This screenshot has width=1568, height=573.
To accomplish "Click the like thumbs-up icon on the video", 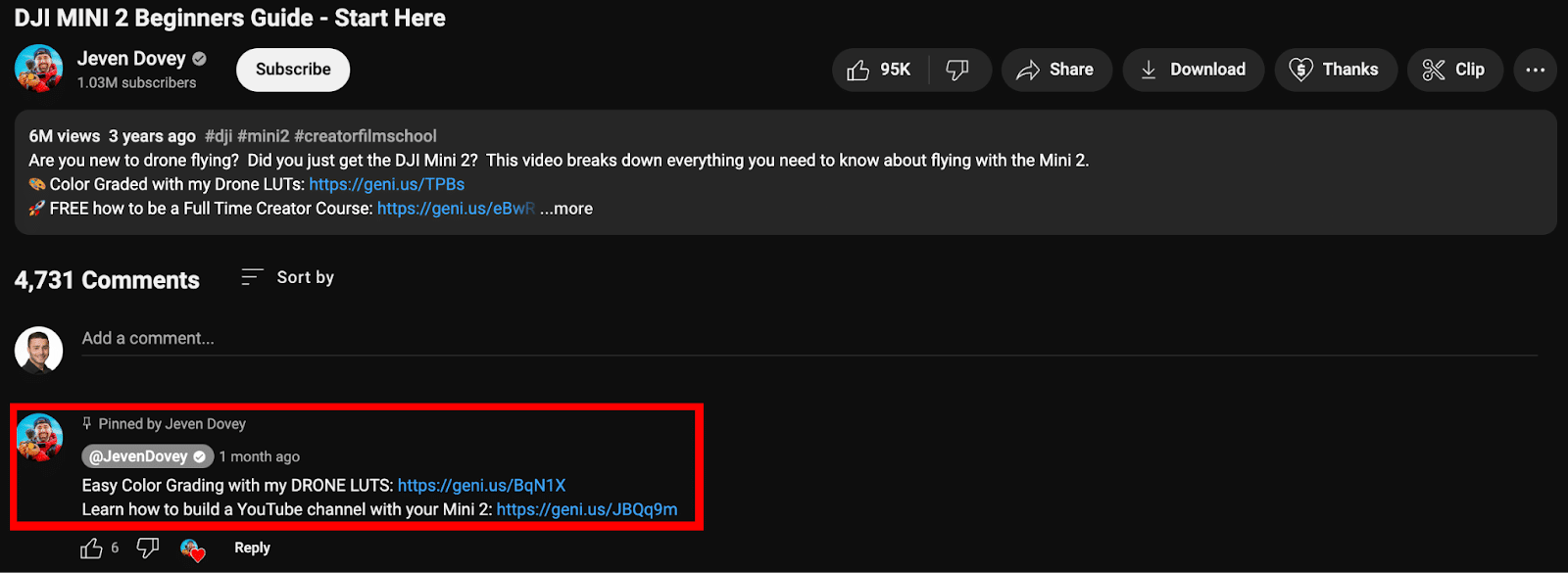I will tap(859, 70).
